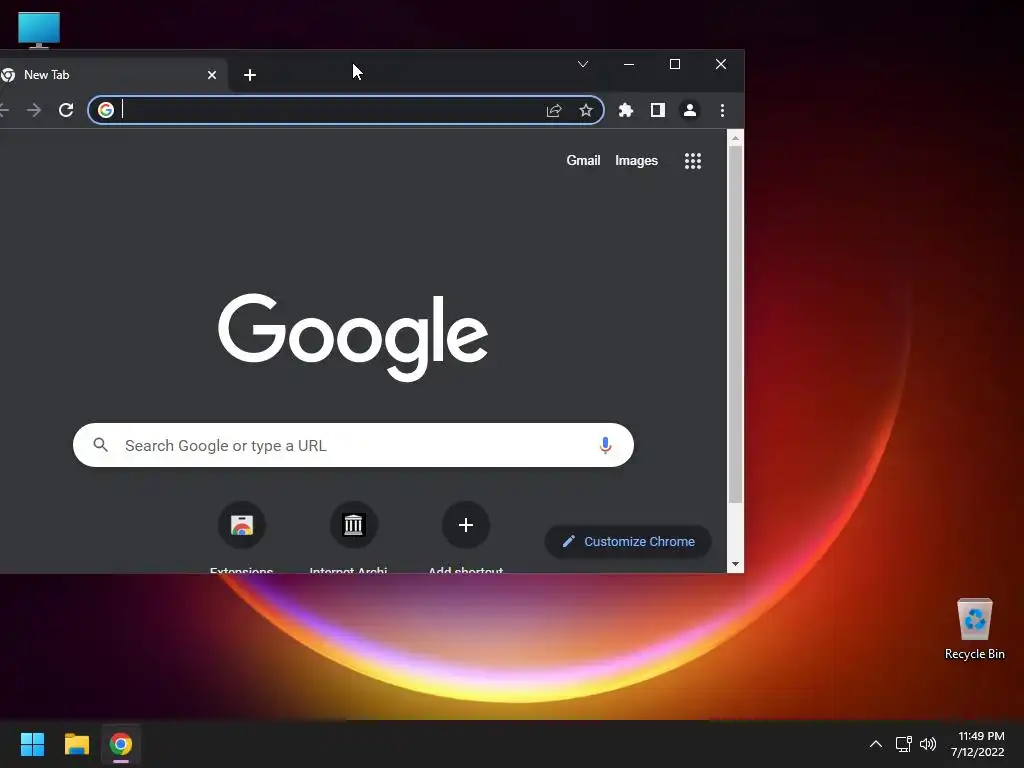Screen dimensions: 1024x768
Task: Click the Add shortcut plus tile
Action: coord(466,526)
